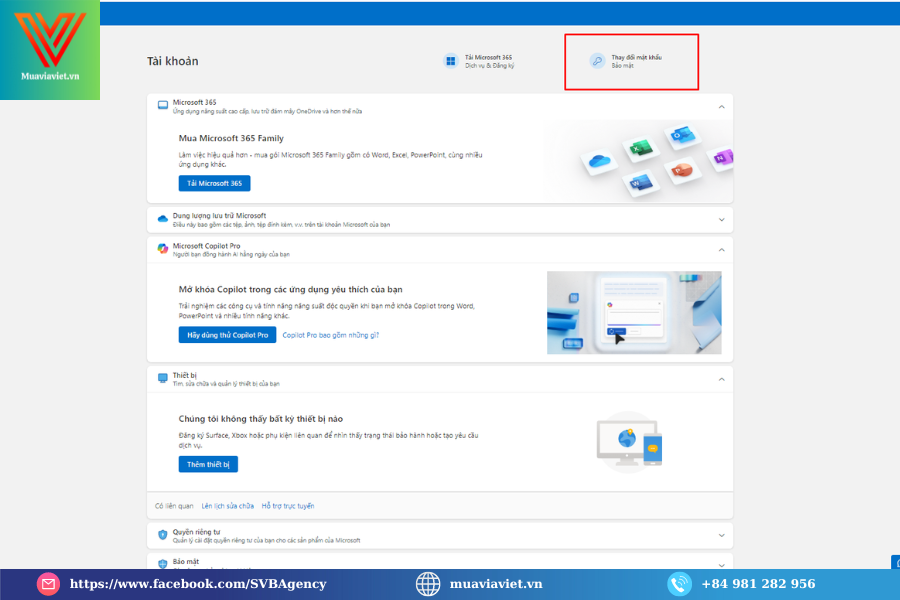The height and width of the screenshot is (600, 900).
Task: Open Hỗ trợ trực tuyến link
Action: pyautogui.click(x=288, y=506)
